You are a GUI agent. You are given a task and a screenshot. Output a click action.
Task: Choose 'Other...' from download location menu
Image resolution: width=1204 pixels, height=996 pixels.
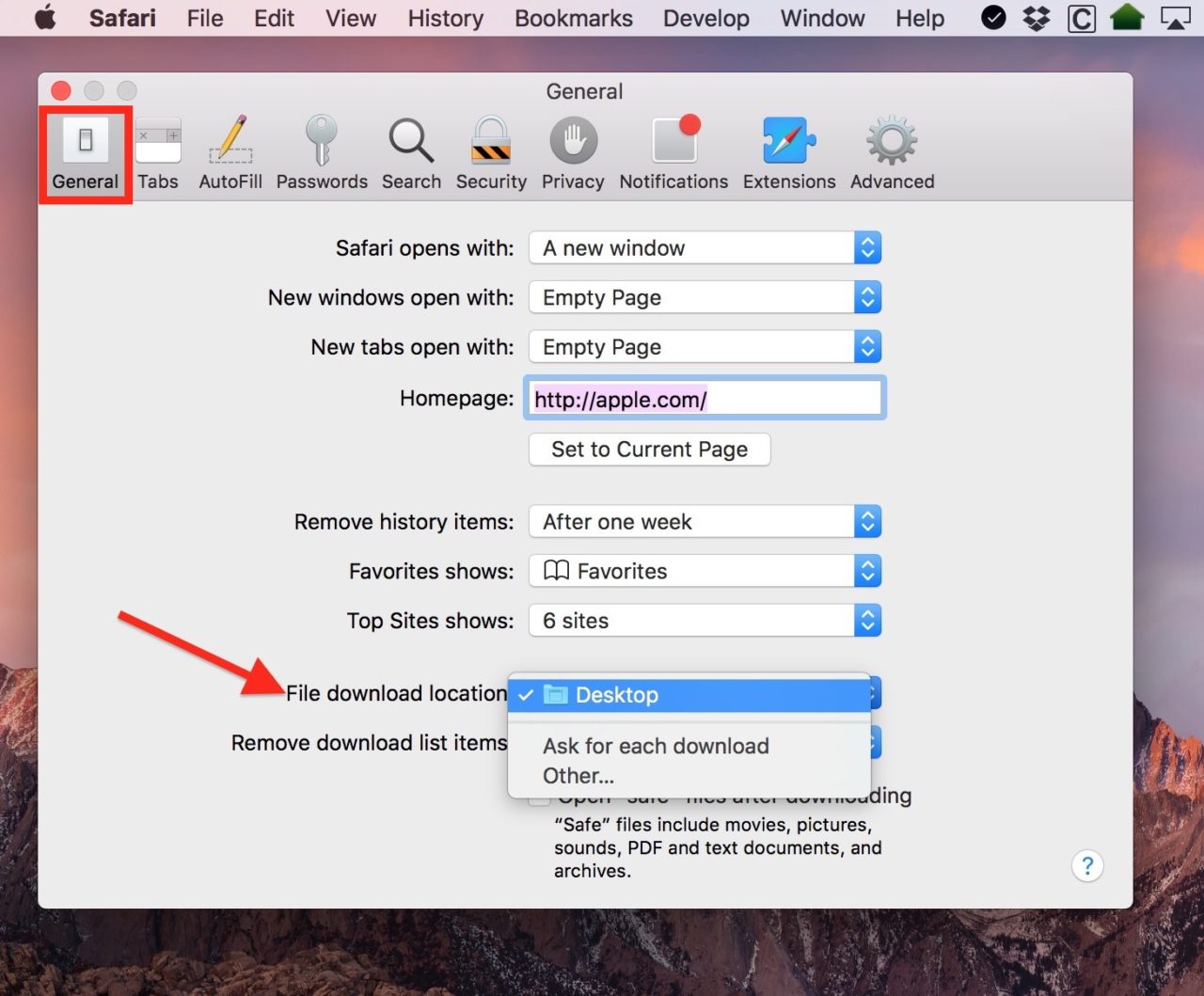point(578,776)
